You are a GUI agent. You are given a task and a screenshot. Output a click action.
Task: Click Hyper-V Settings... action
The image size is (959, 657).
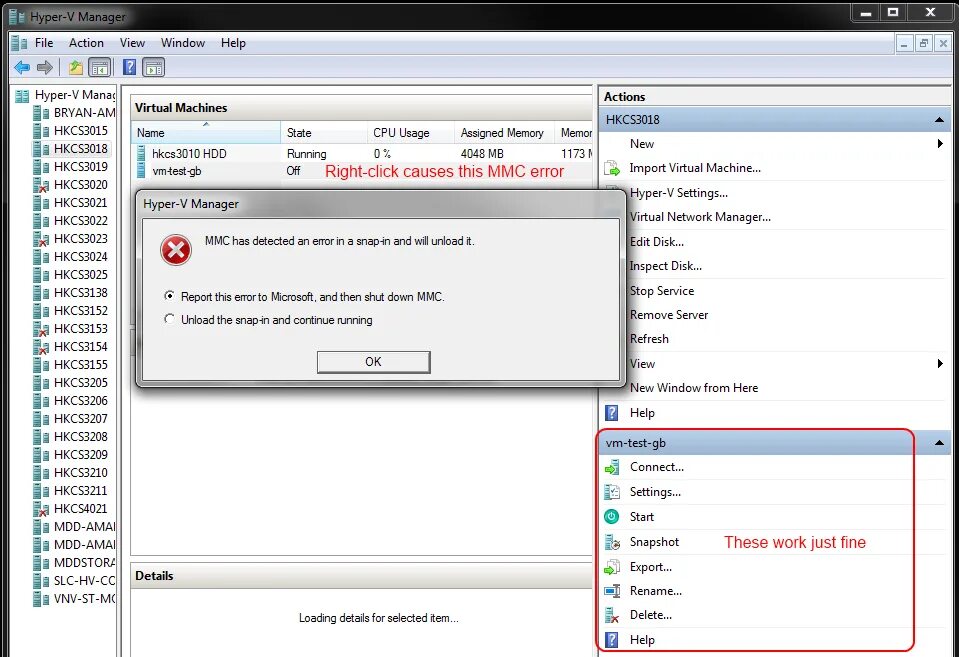click(x=679, y=193)
